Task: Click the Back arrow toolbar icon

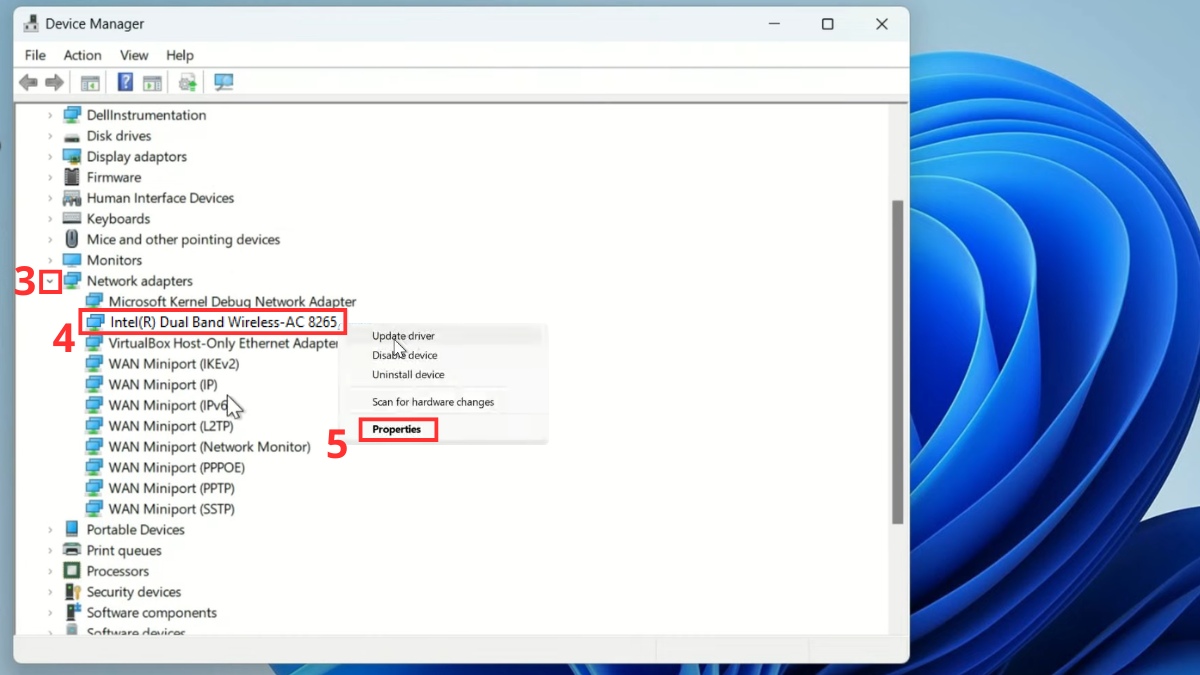Action: [x=28, y=82]
